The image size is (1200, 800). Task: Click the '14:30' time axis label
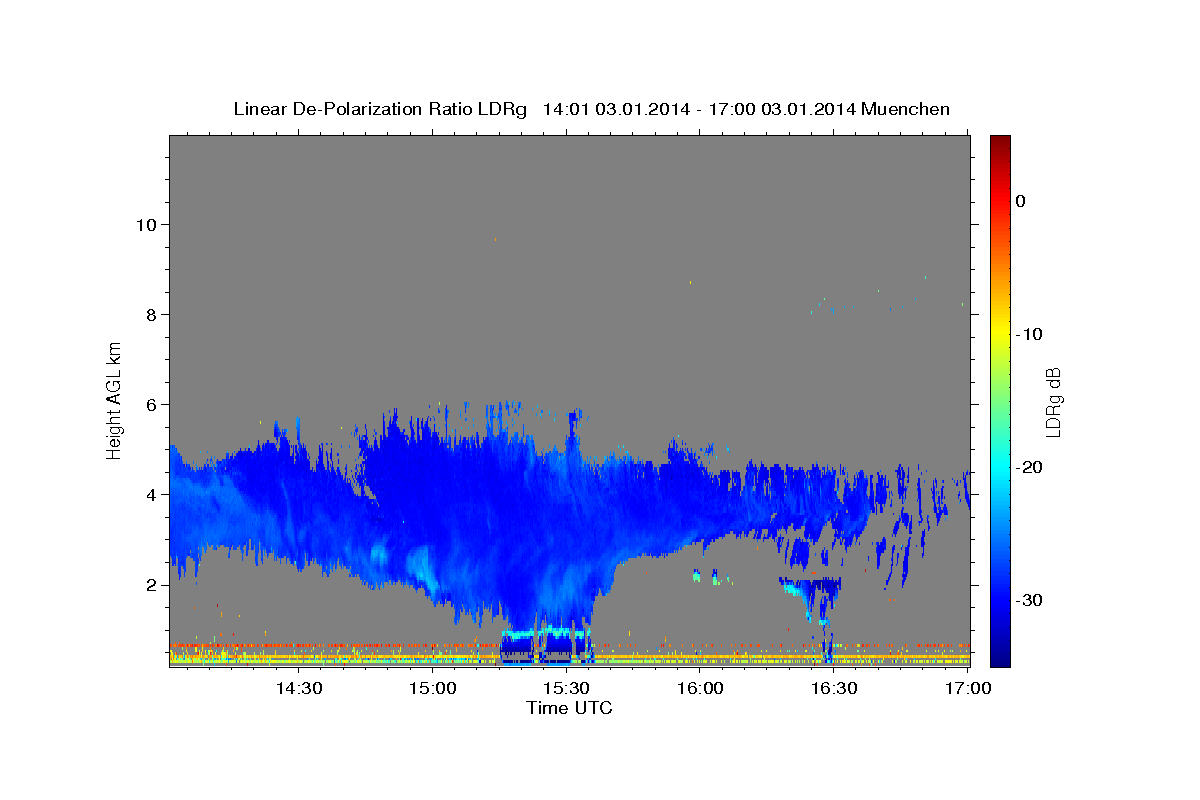point(299,689)
